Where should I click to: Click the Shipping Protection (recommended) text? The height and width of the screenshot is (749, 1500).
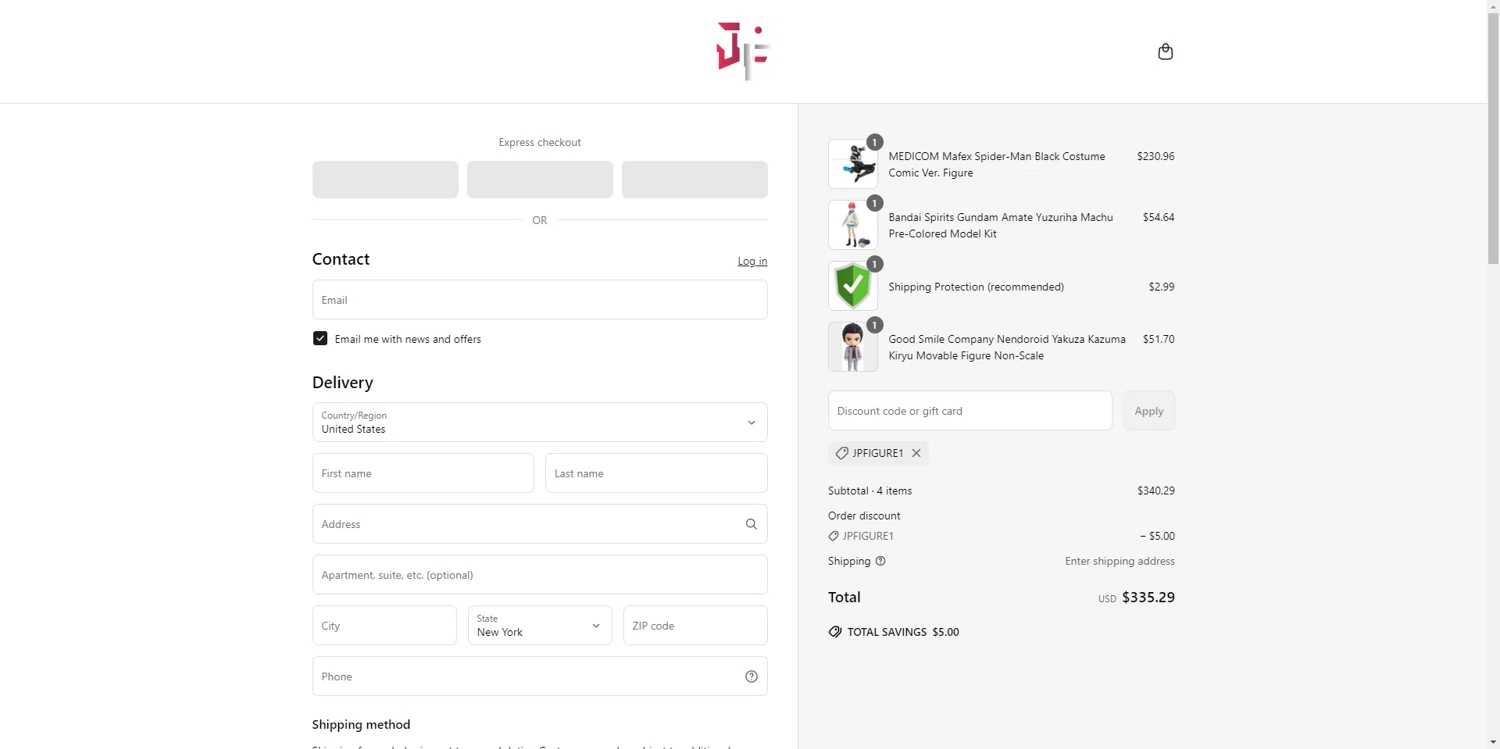(976, 287)
